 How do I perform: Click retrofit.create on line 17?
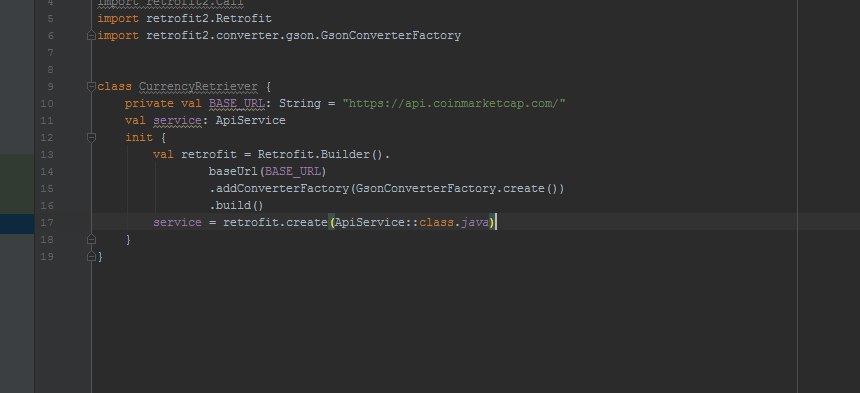pyautogui.click(x=275, y=222)
